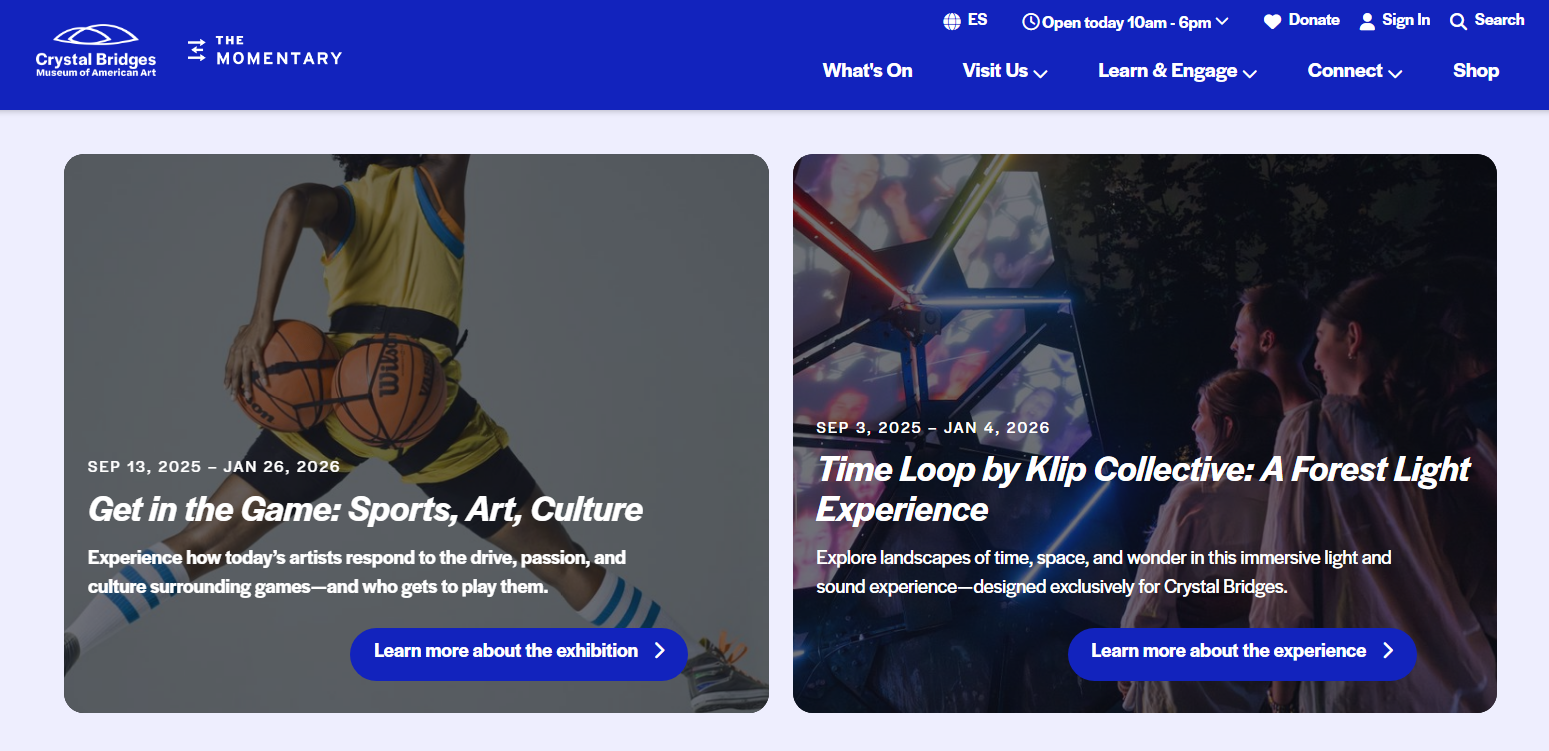Click the magnifying glass Search icon
The image size is (1549, 751).
1458,21
